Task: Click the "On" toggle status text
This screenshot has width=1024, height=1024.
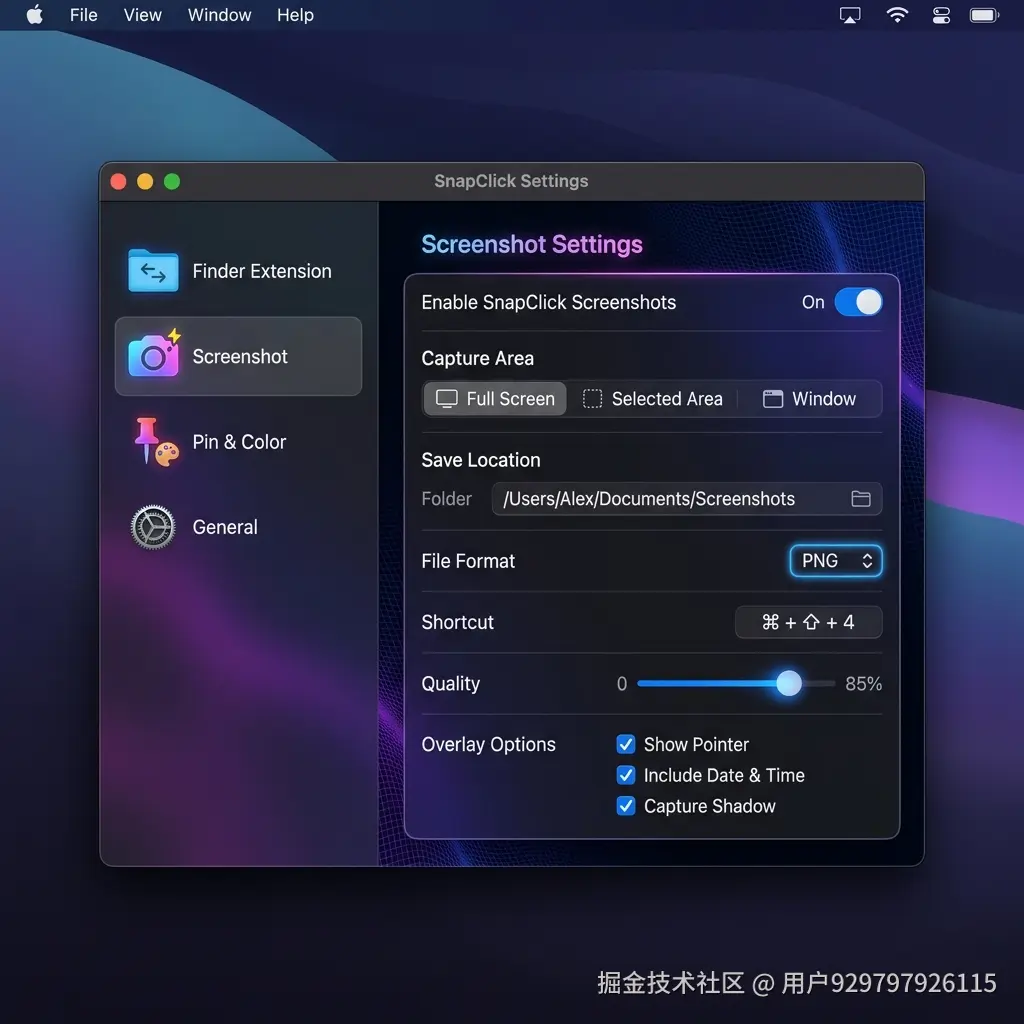Action: [813, 302]
